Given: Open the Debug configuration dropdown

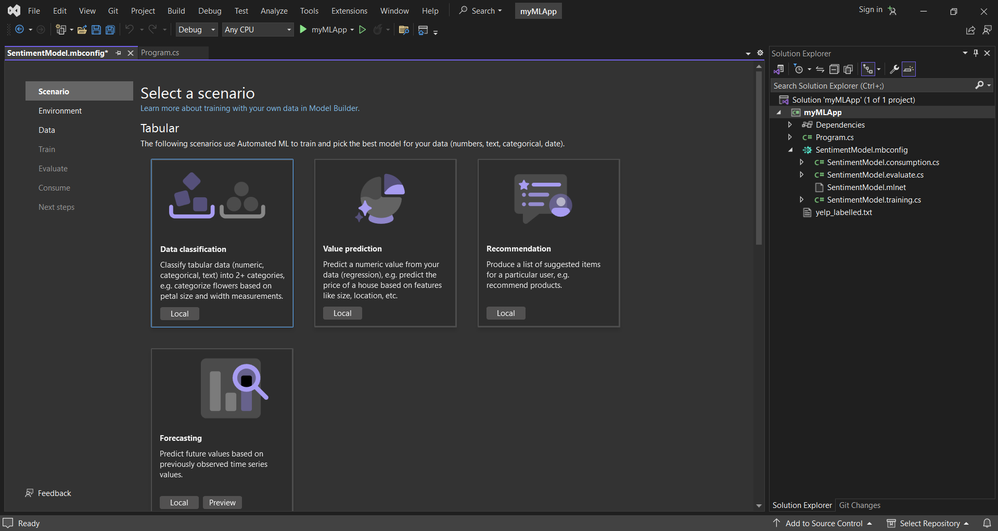Looking at the screenshot, I should 197,29.
